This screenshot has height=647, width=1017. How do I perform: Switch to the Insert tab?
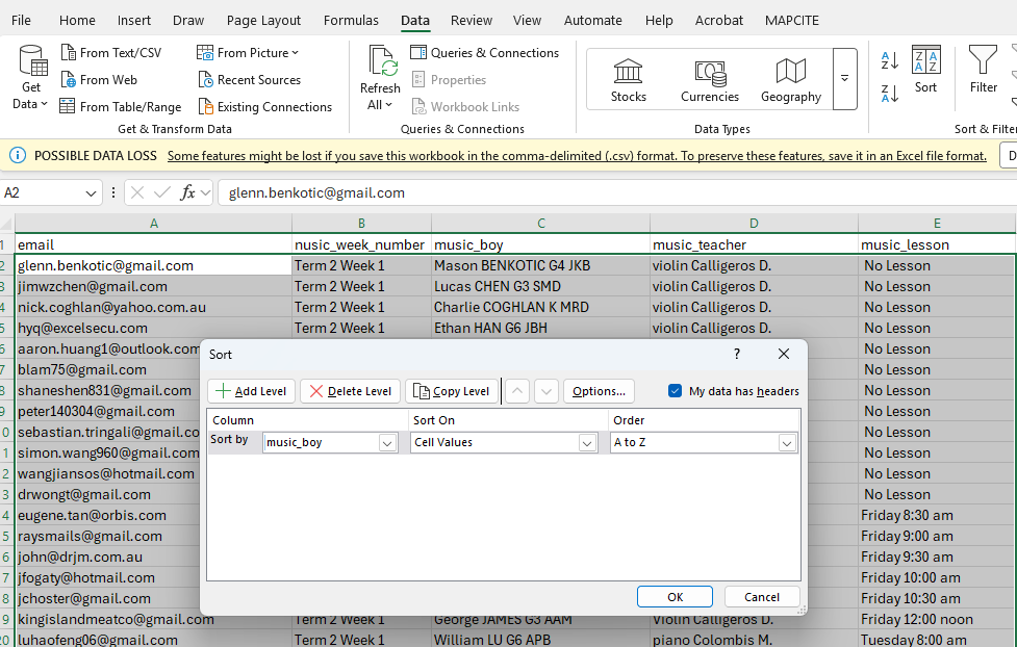pyautogui.click(x=134, y=20)
